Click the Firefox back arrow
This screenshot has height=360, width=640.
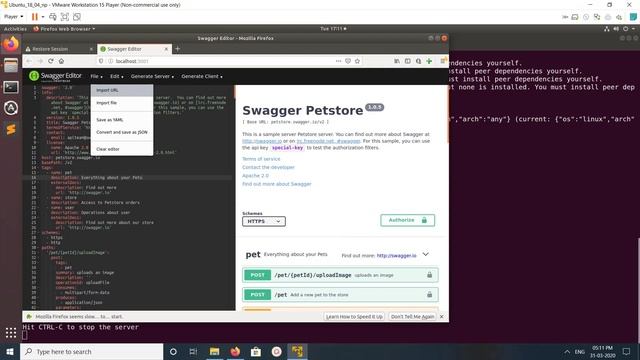[x=29, y=61]
